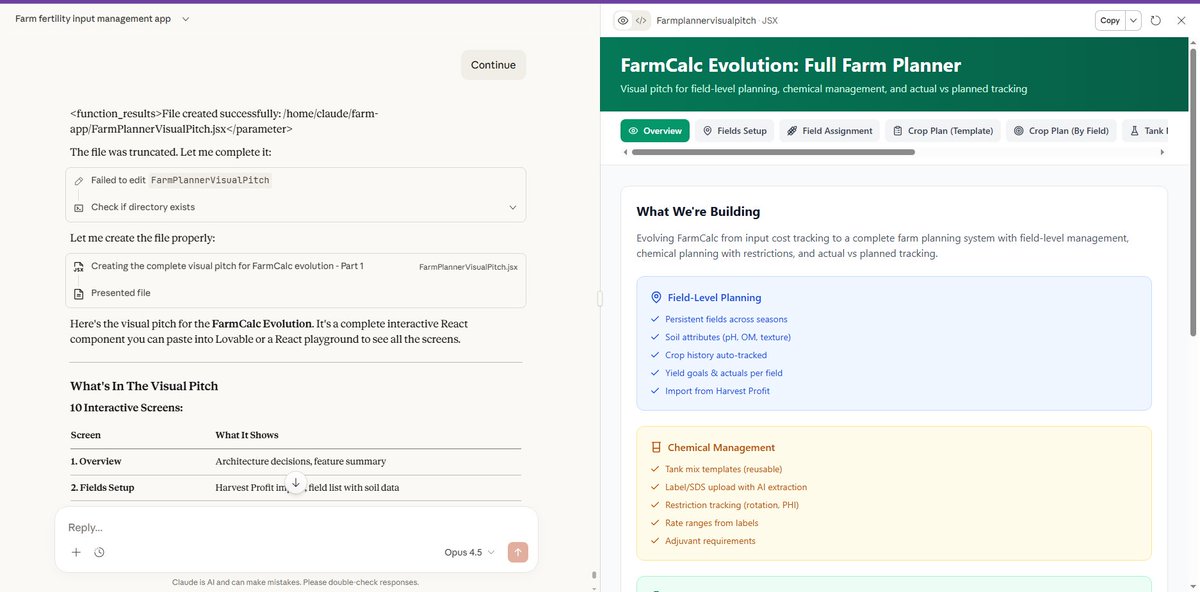Screen dimensions: 1200x592
Task: Open the Opus 4.5 model selector
Action: pos(469,552)
